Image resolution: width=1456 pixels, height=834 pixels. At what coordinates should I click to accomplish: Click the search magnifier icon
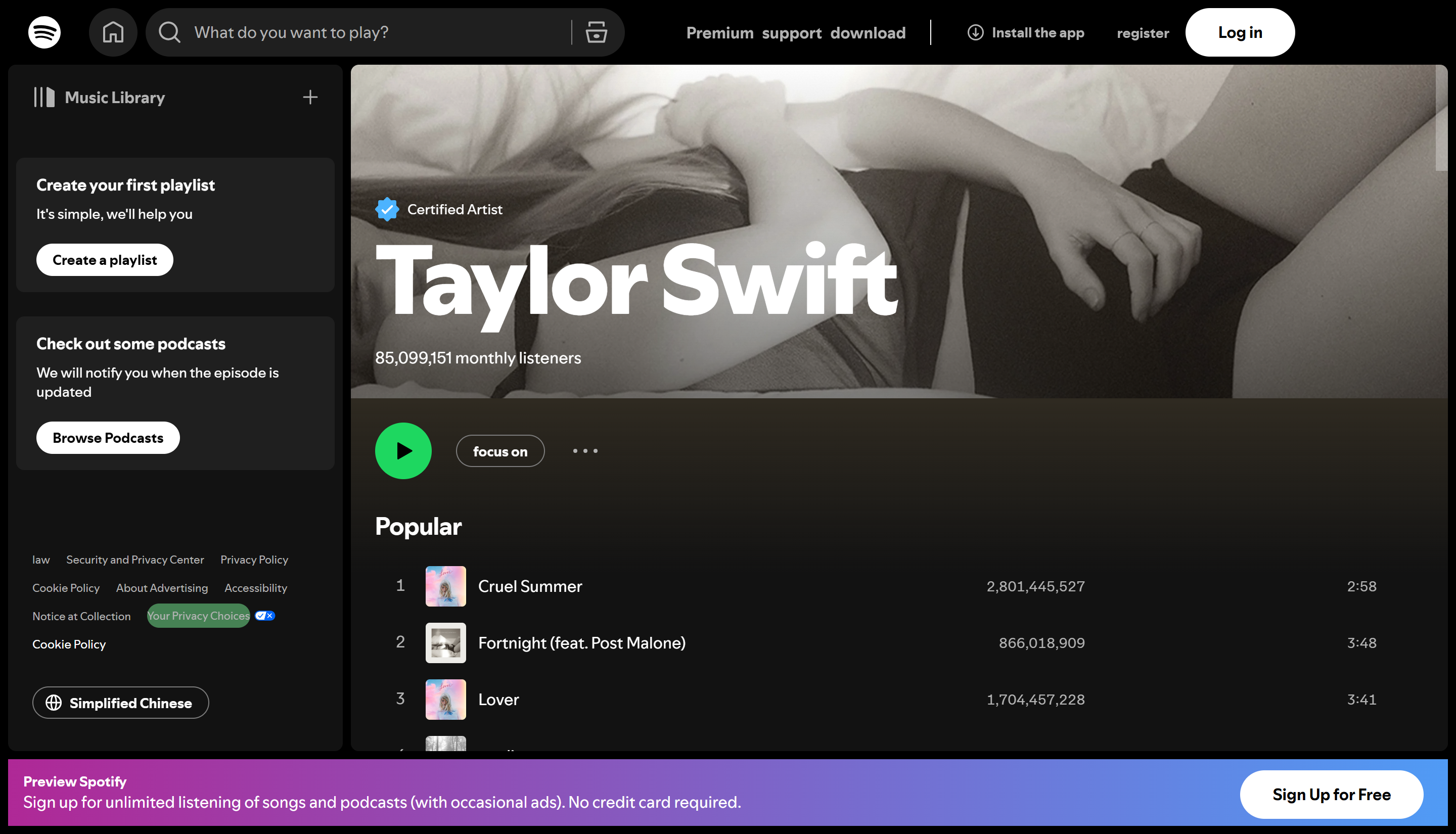[x=168, y=32]
